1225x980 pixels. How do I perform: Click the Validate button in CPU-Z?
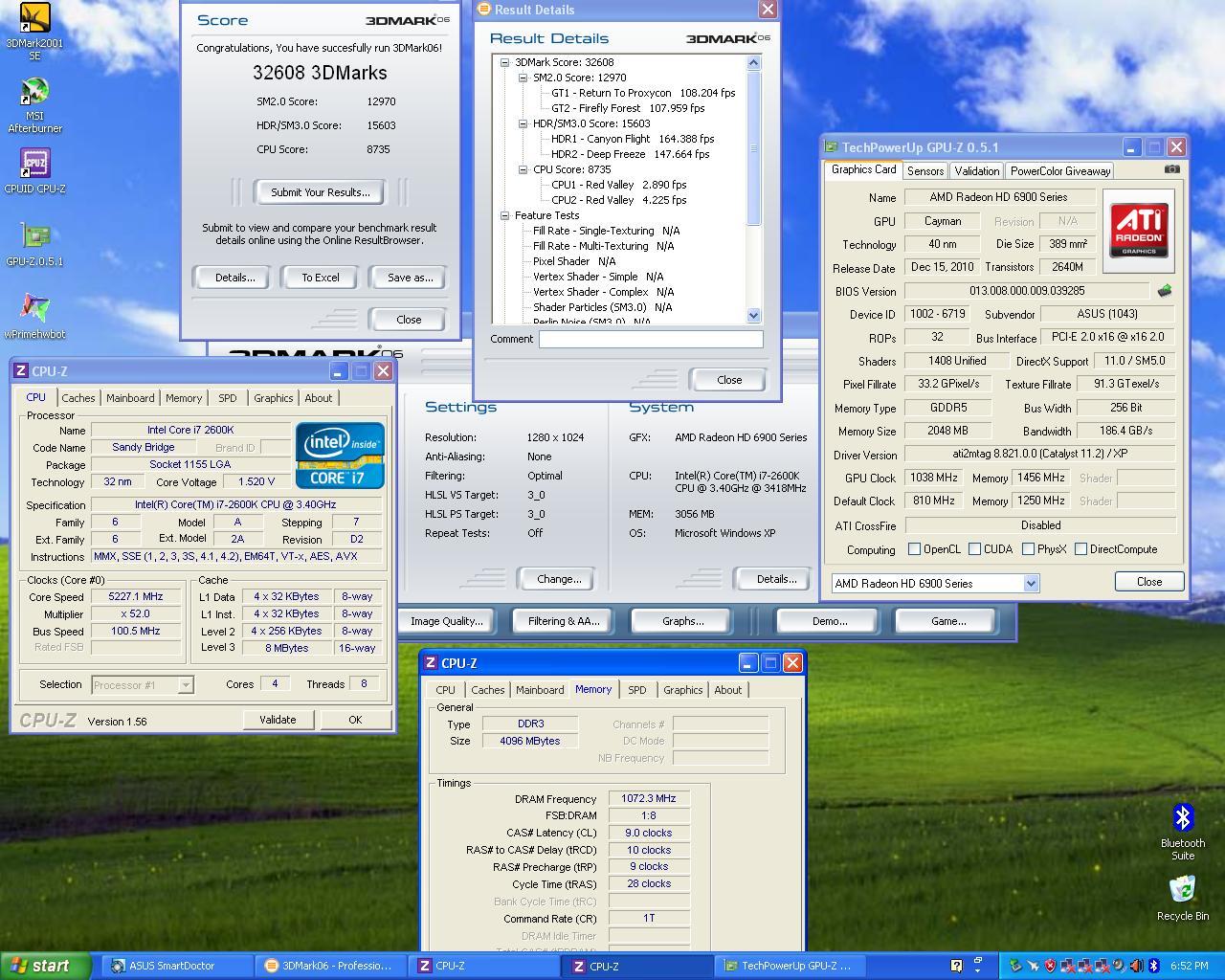tap(278, 720)
